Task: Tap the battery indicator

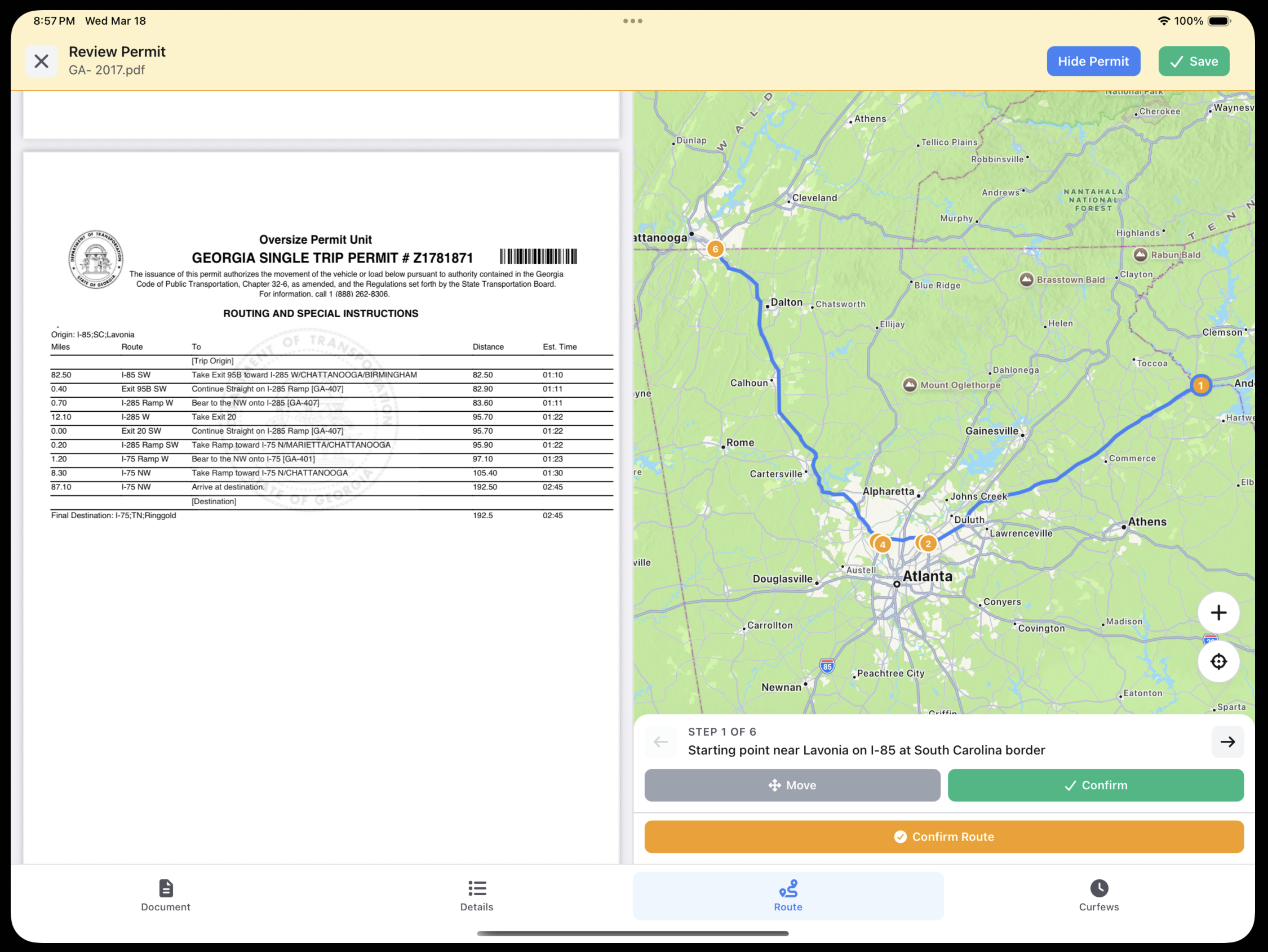Action: point(1220,21)
